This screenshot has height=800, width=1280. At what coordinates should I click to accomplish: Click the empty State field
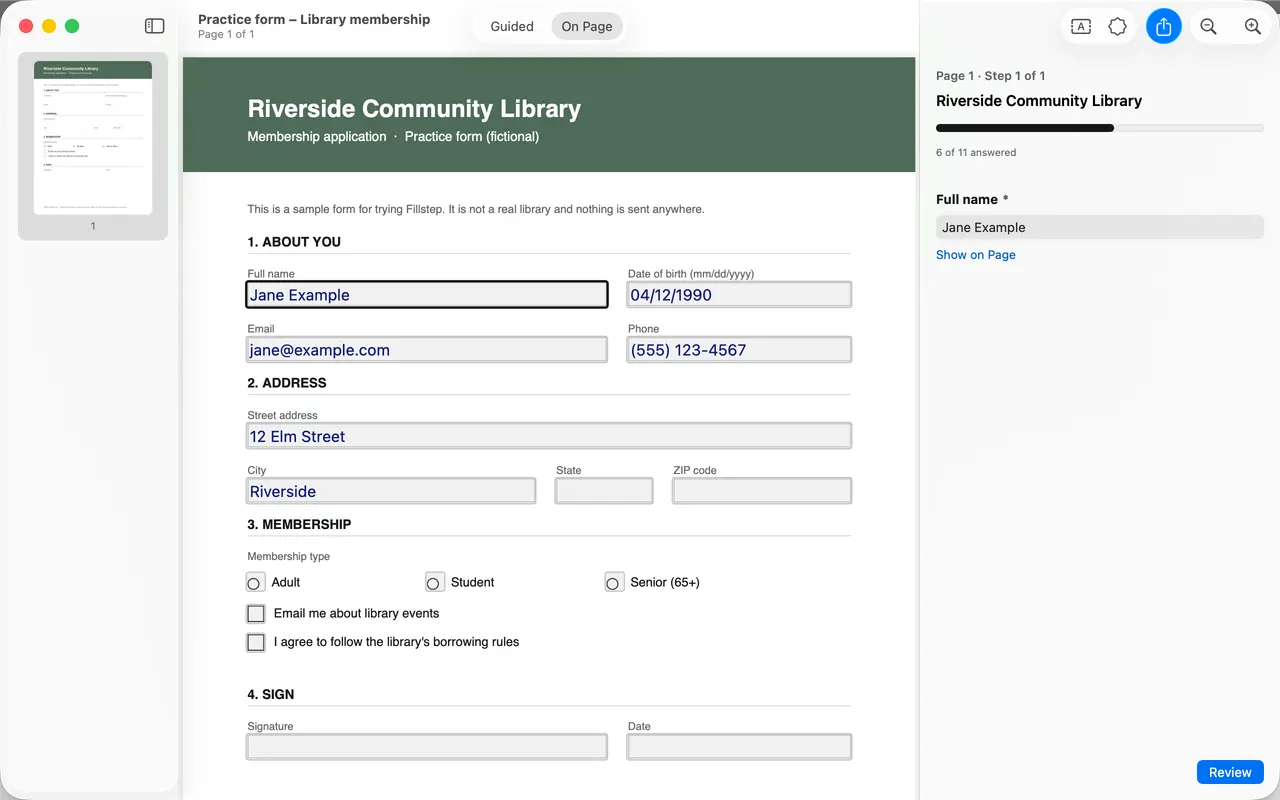tap(604, 491)
